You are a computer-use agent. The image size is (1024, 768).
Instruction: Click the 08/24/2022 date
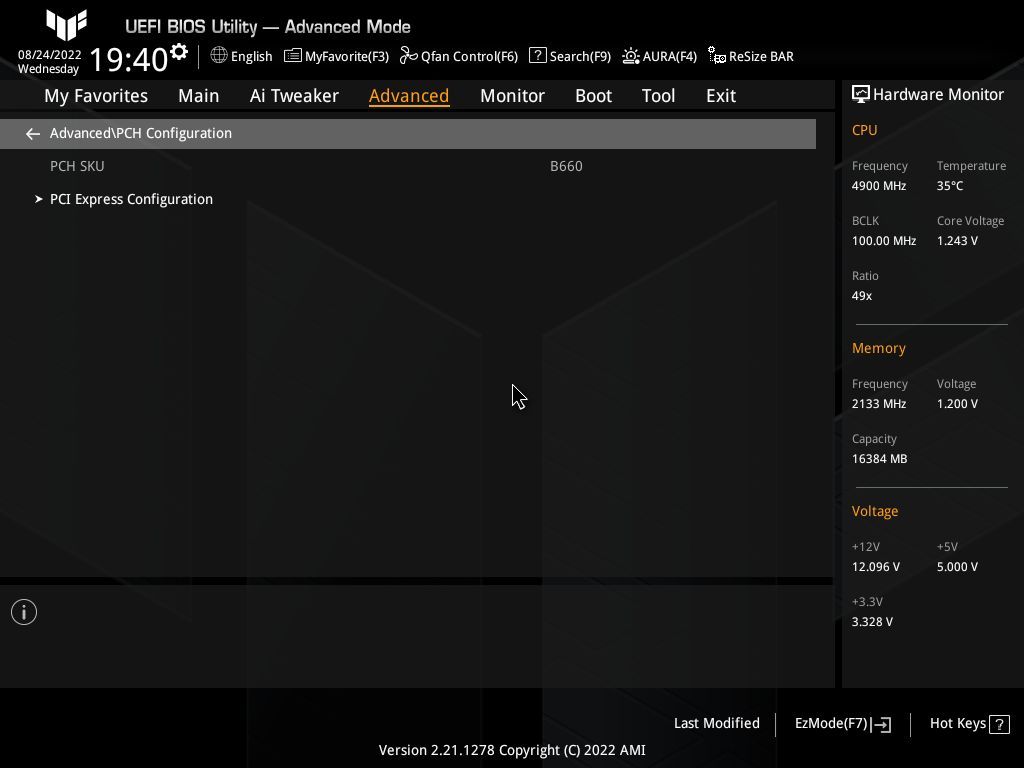point(49,55)
